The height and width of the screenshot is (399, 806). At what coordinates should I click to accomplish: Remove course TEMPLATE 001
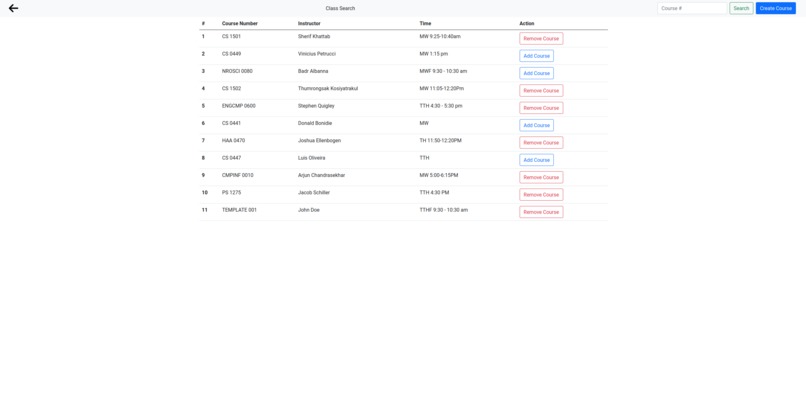coord(541,212)
